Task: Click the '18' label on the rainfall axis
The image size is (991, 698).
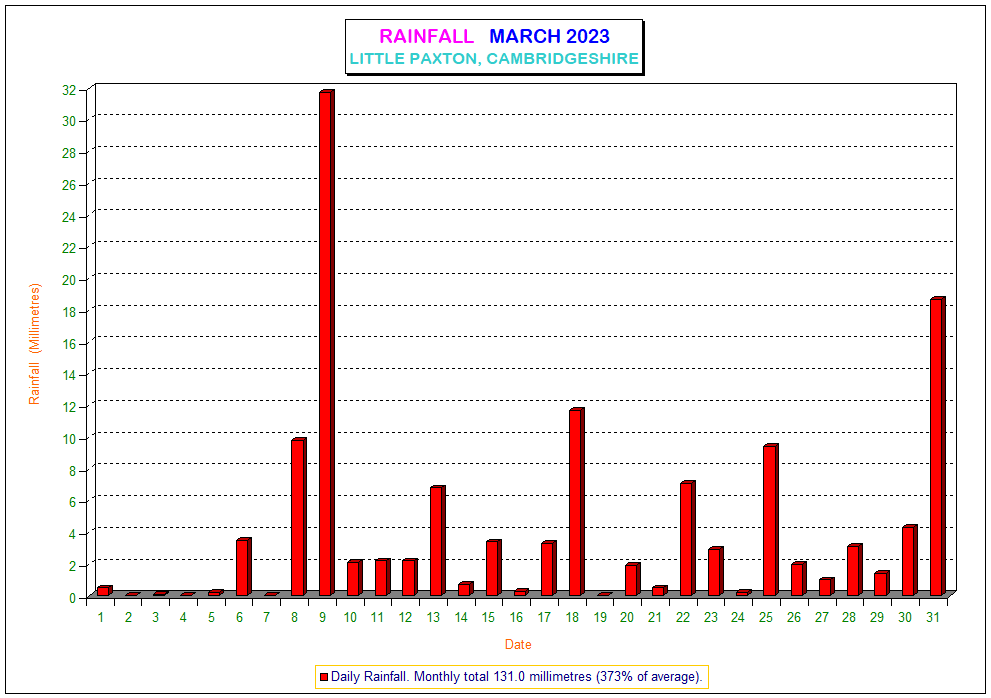Action: pos(69,312)
